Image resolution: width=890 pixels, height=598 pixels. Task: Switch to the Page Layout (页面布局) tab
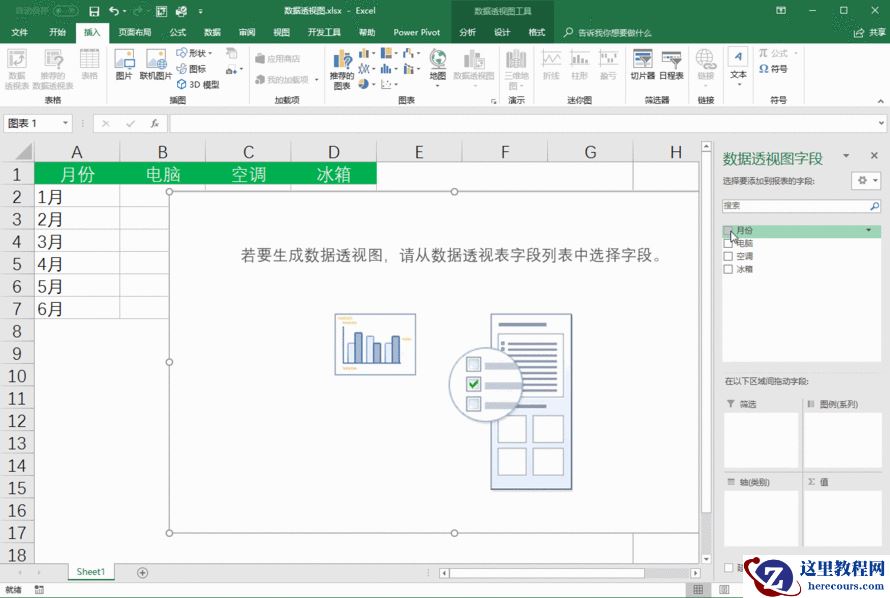click(x=135, y=32)
